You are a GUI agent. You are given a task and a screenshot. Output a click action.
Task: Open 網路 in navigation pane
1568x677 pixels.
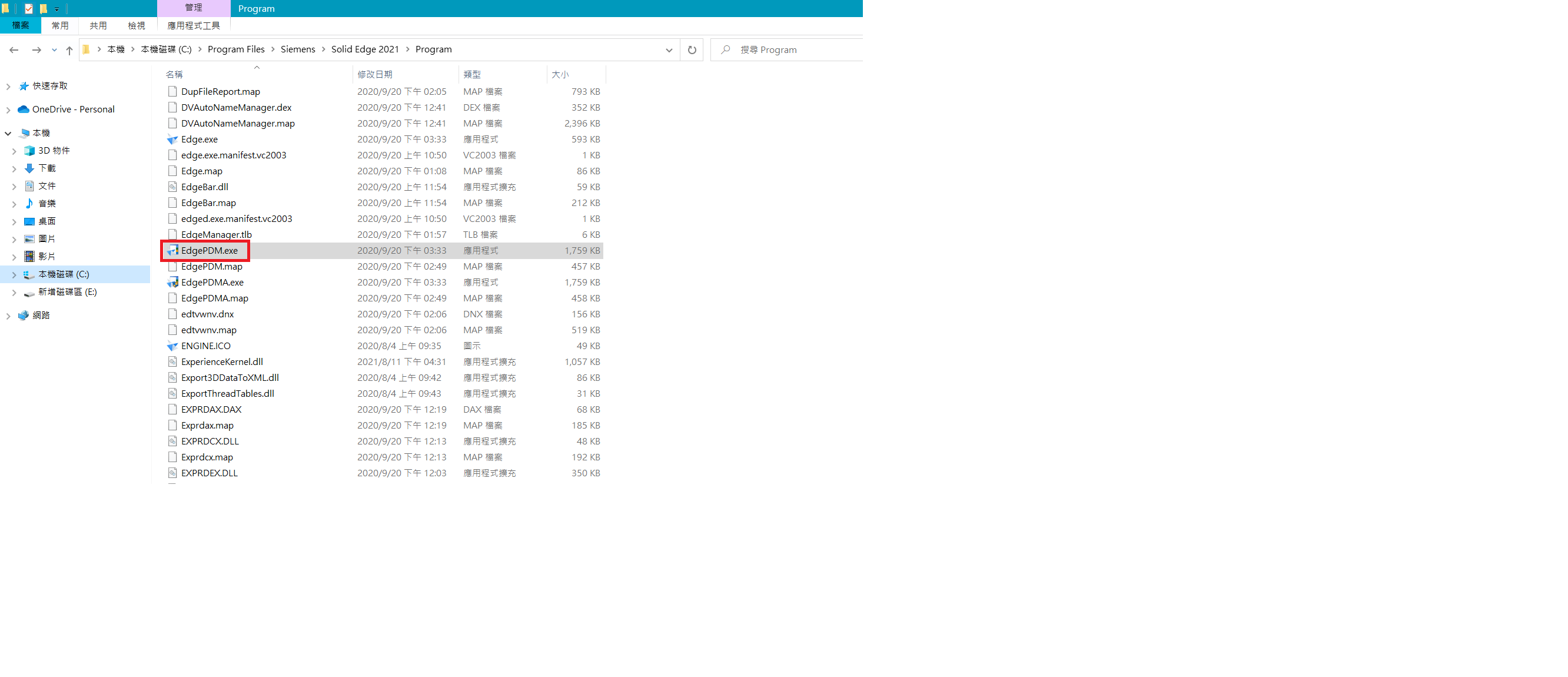point(41,316)
